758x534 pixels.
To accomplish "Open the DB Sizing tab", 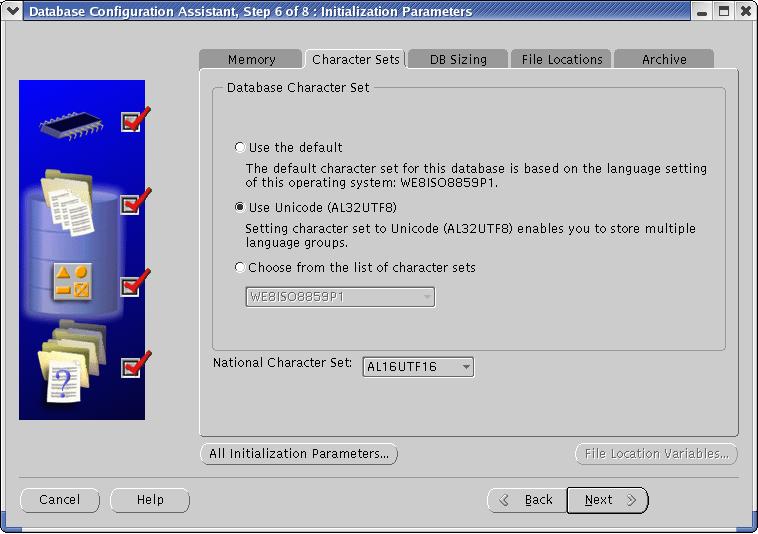I will pos(458,59).
